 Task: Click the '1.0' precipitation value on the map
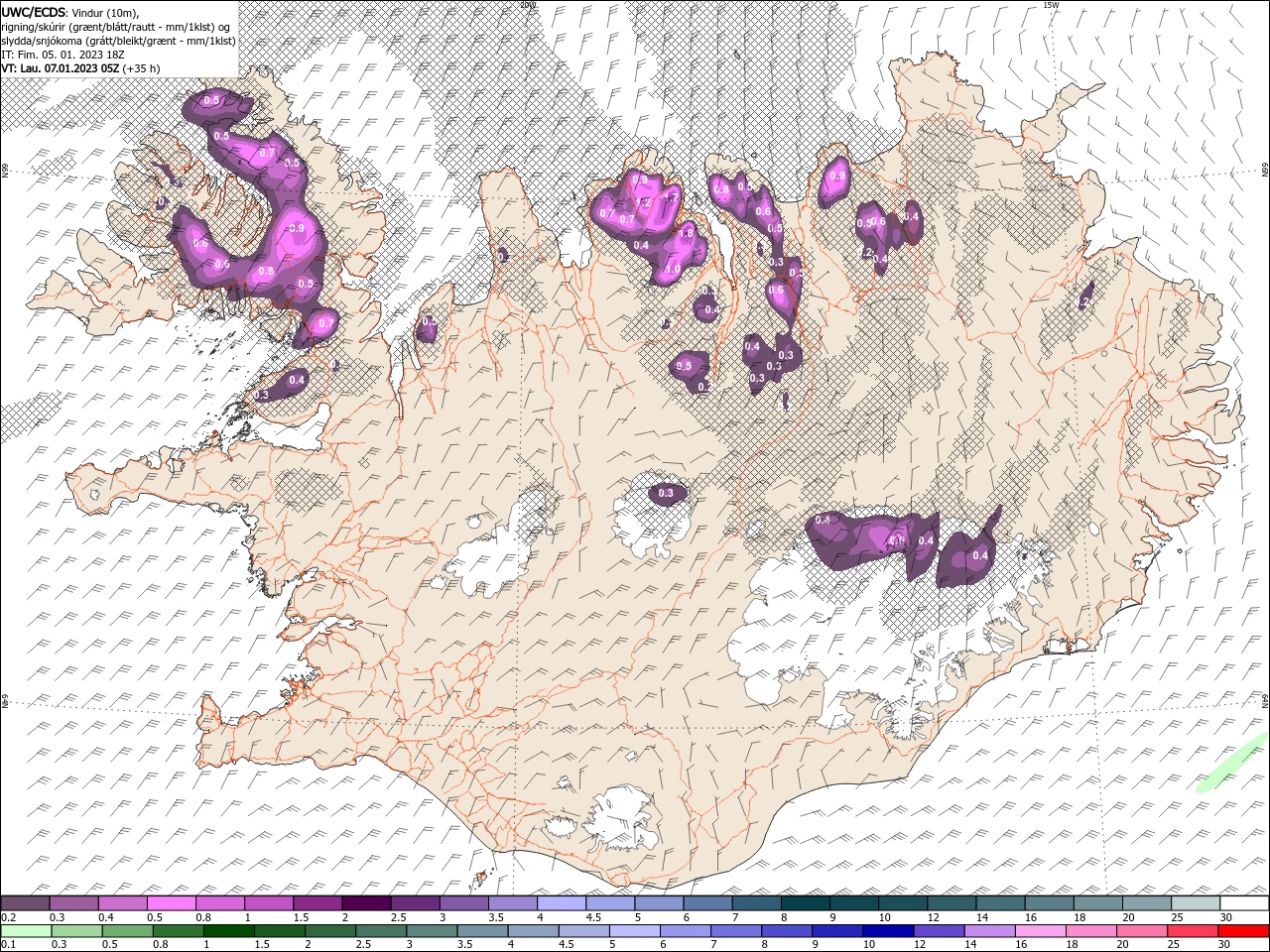pyautogui.click(x=672, y=269)
